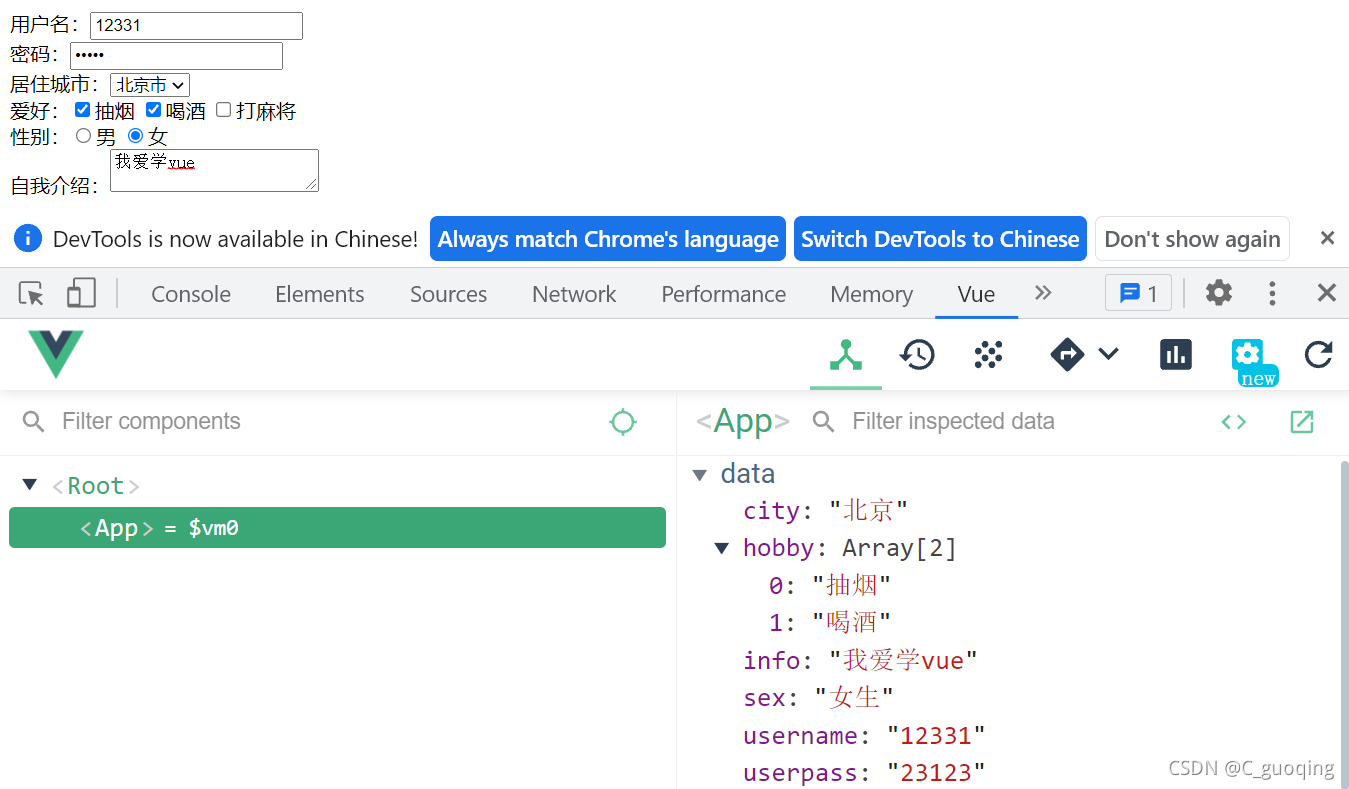Toggle the 喝酒 hobby checkbox
1349x789 pixels.
(x=153, y=110)
